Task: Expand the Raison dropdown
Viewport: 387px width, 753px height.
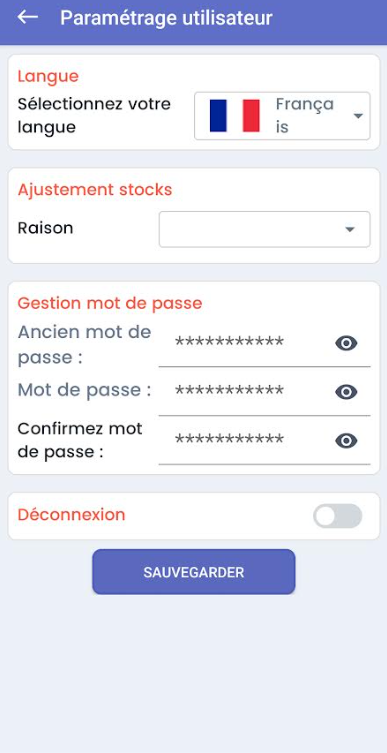Action: [x=265, y=229]
